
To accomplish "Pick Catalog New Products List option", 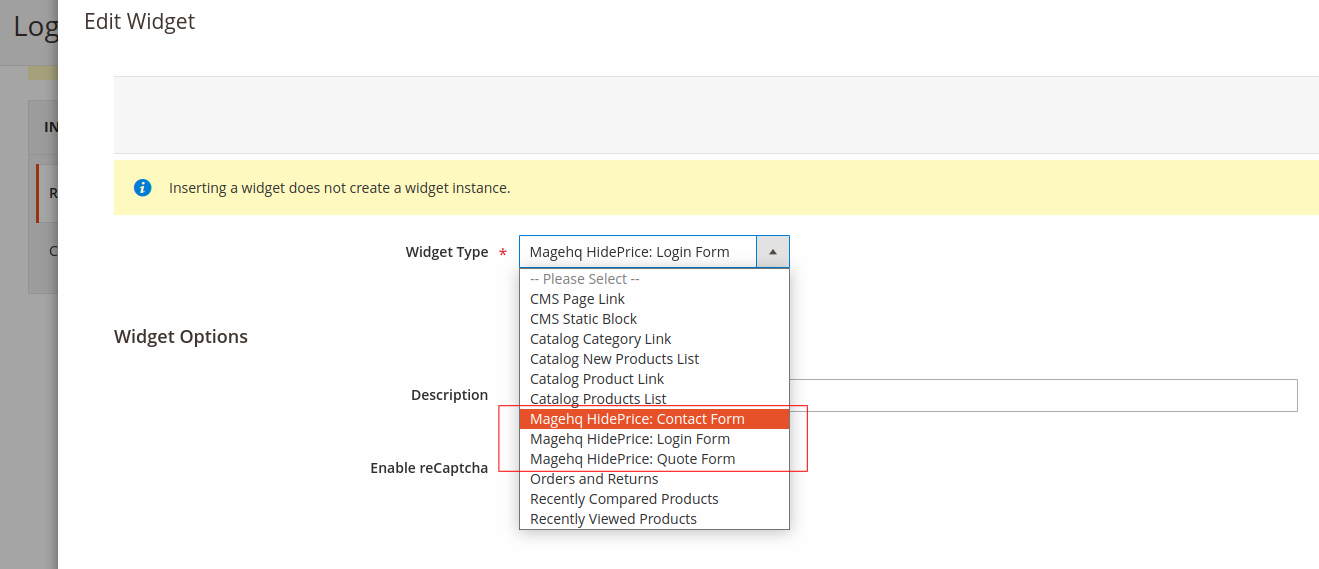I will pos(654,359).
